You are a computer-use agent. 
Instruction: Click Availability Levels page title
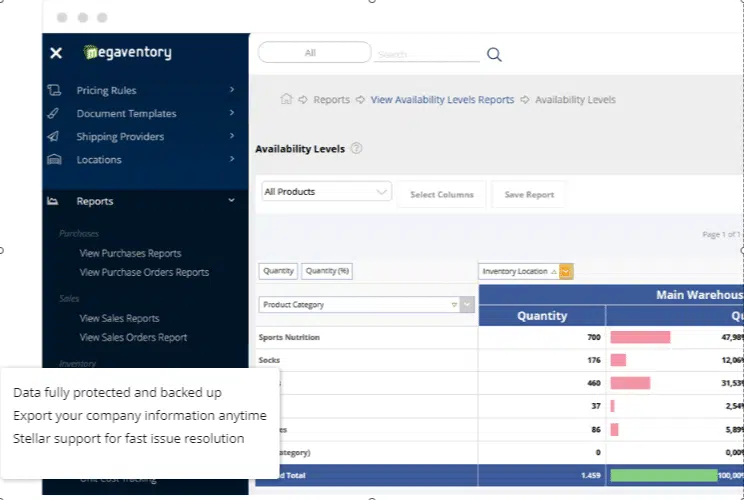pyautogui.click(x=300, y=149)
